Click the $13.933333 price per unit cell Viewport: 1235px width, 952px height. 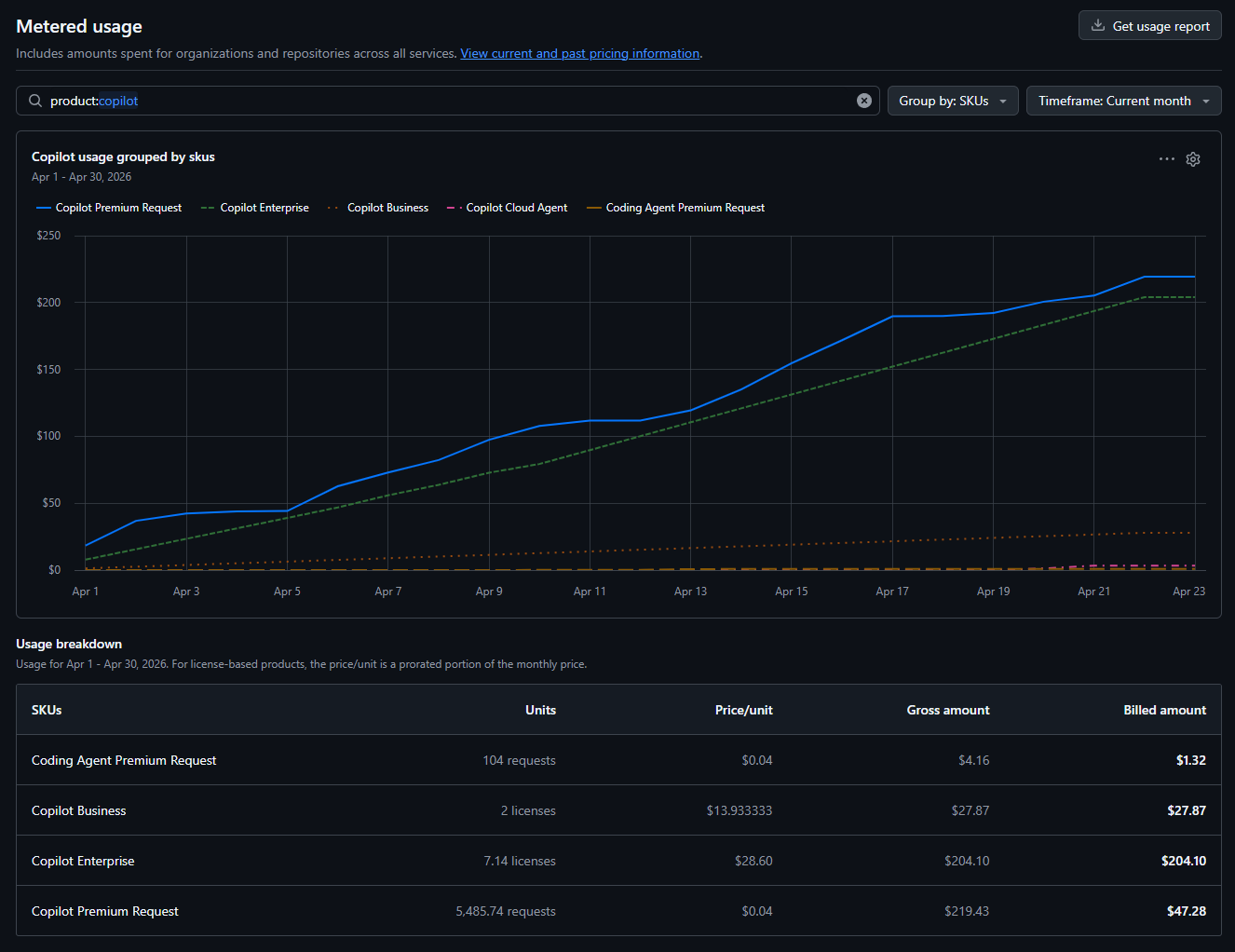(x=740, y=810)
